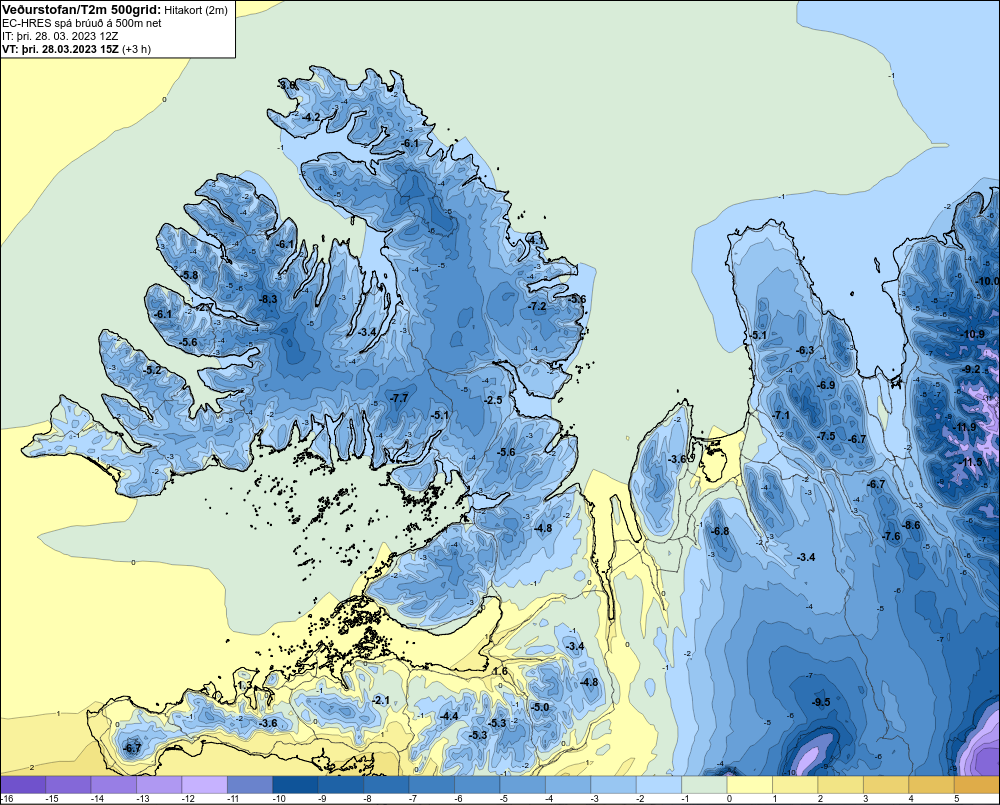
Task: Click the temperature value '-2.7' on map
Action: (x=205, y=307)
